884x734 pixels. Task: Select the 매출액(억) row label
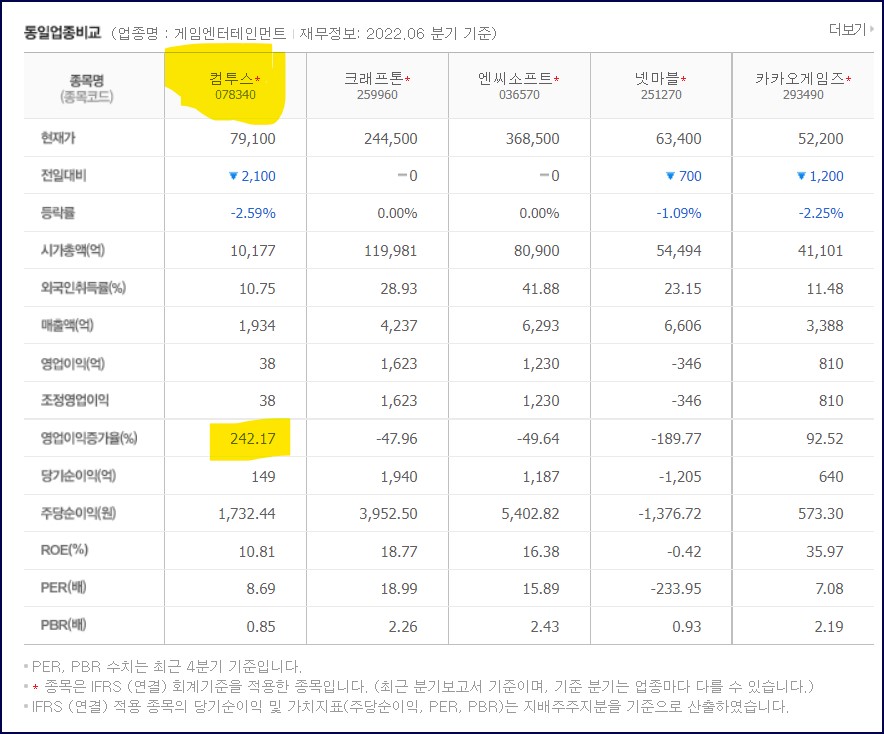67,325
